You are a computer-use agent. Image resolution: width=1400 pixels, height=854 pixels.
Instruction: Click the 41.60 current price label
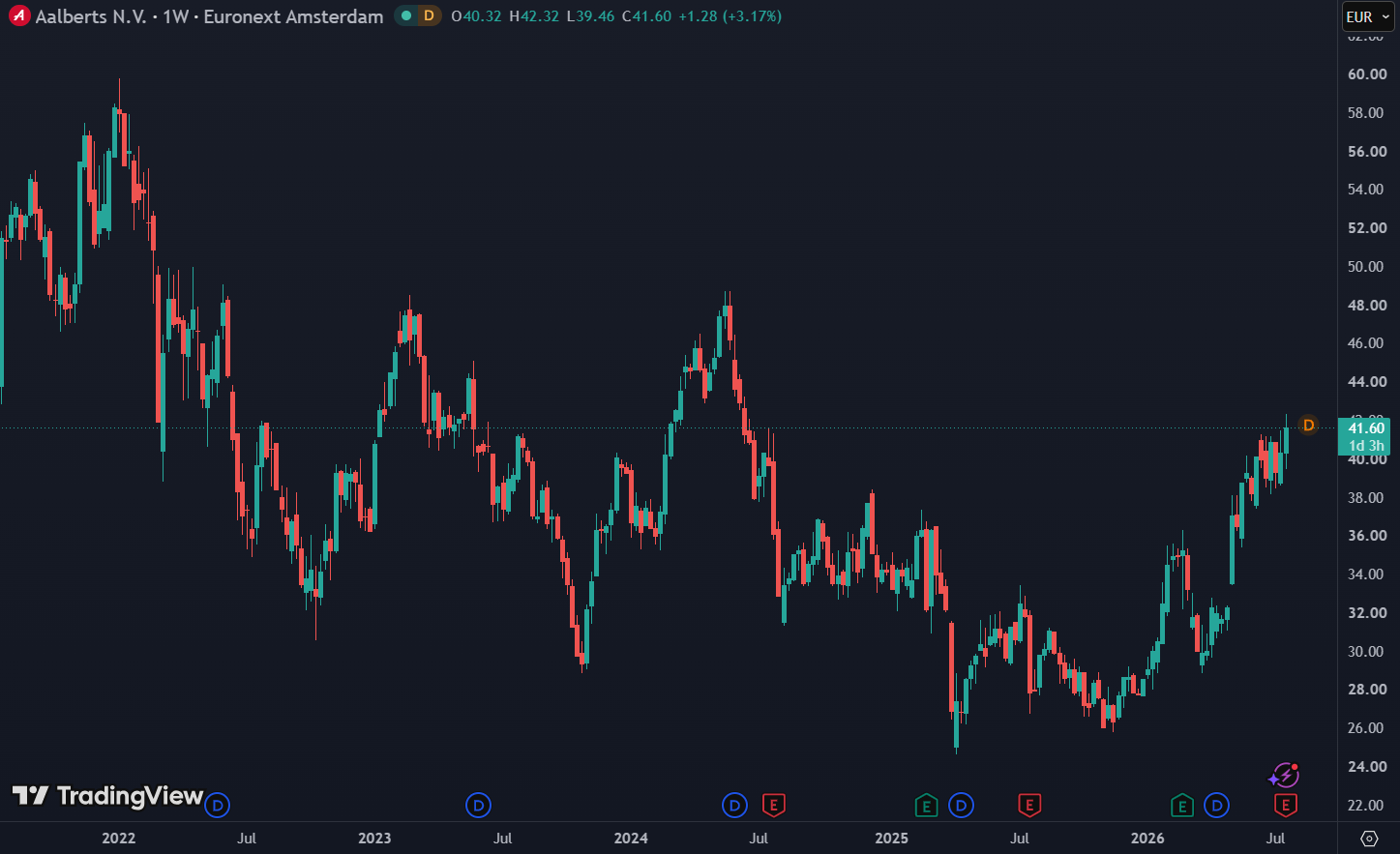[1366, 428]
